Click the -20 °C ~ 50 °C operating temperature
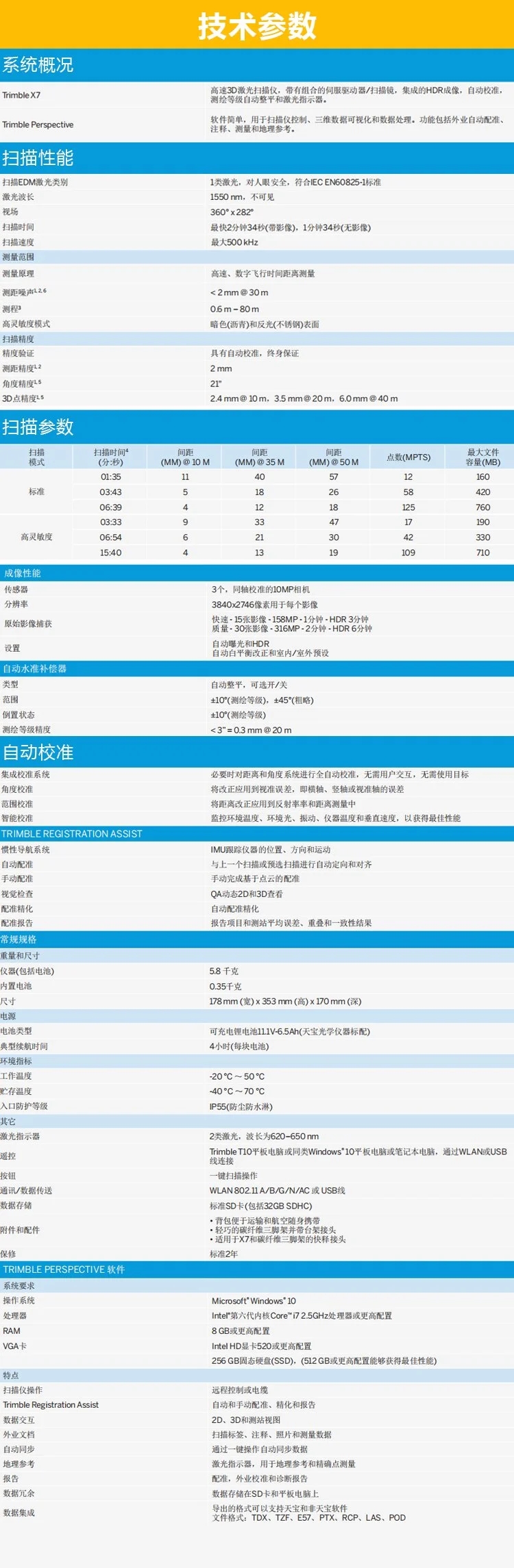 [x=237, y=1076]
